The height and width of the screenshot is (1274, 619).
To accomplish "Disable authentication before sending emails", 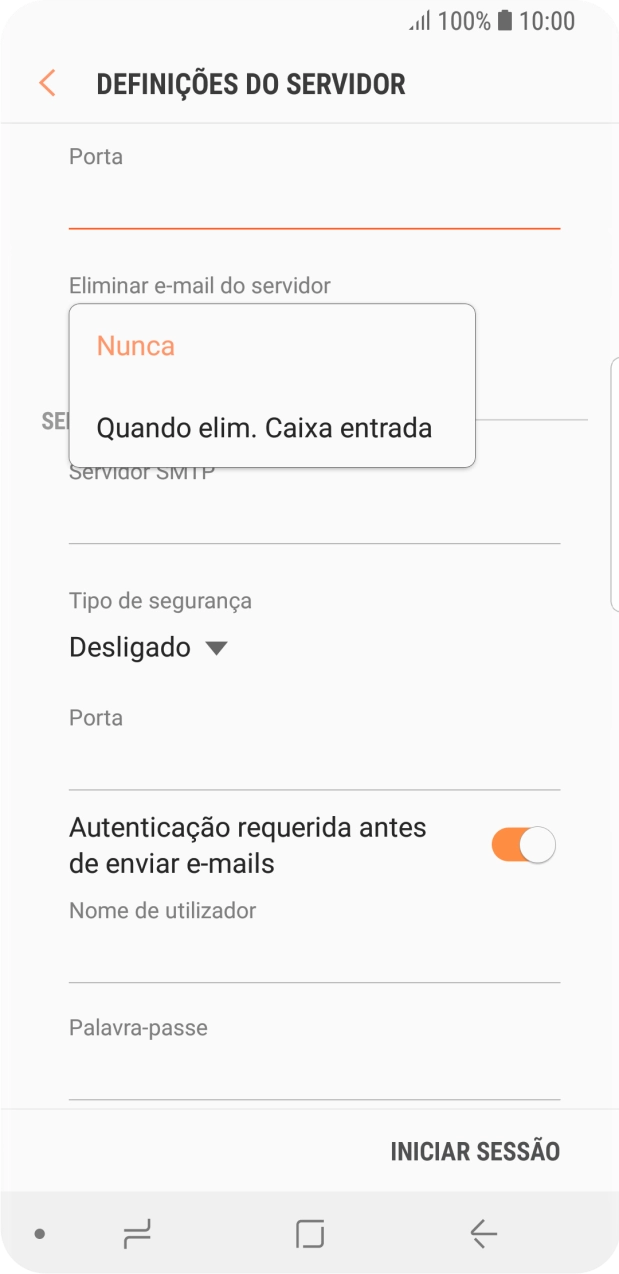I will click(521, 844).
